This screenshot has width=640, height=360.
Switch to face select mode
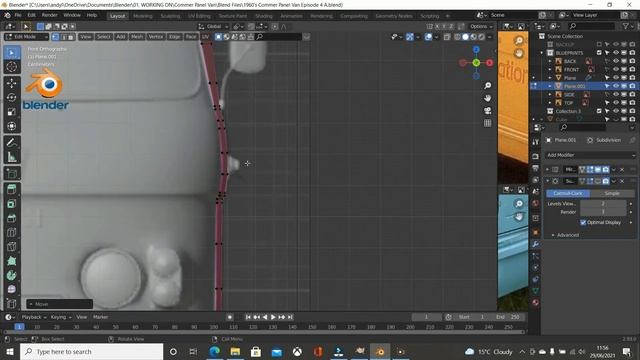pos(71,37)
